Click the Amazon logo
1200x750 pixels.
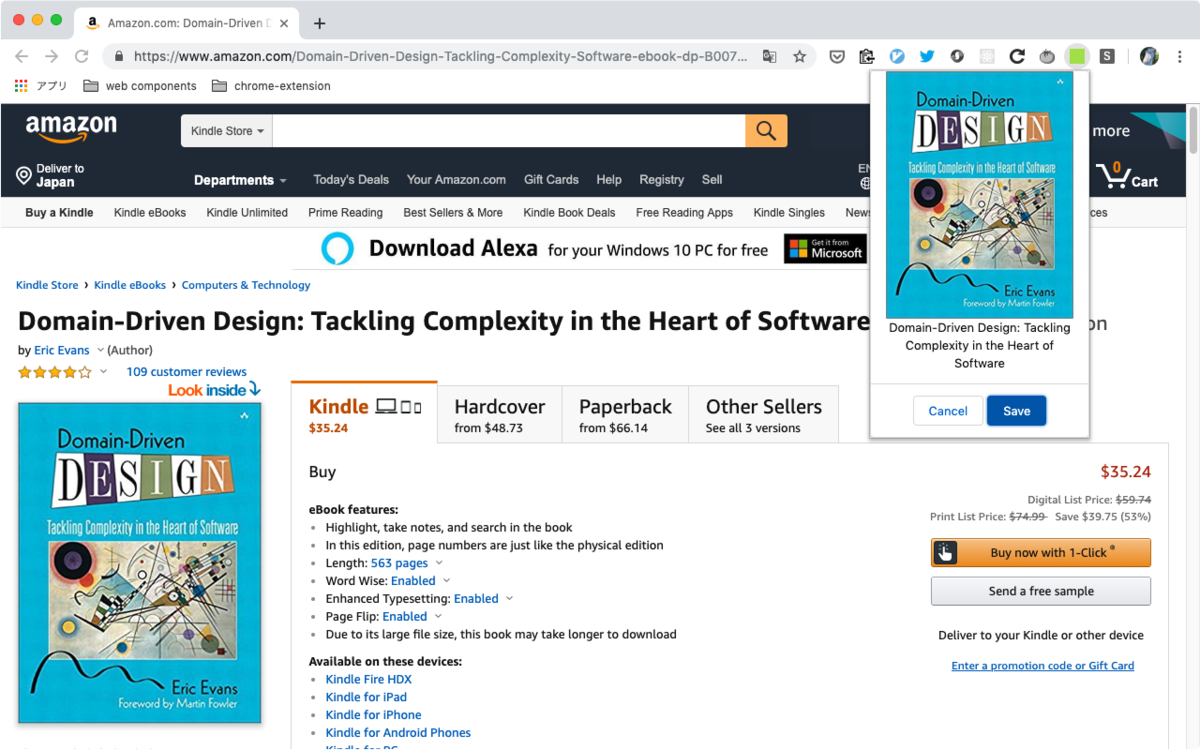[71, 129]
